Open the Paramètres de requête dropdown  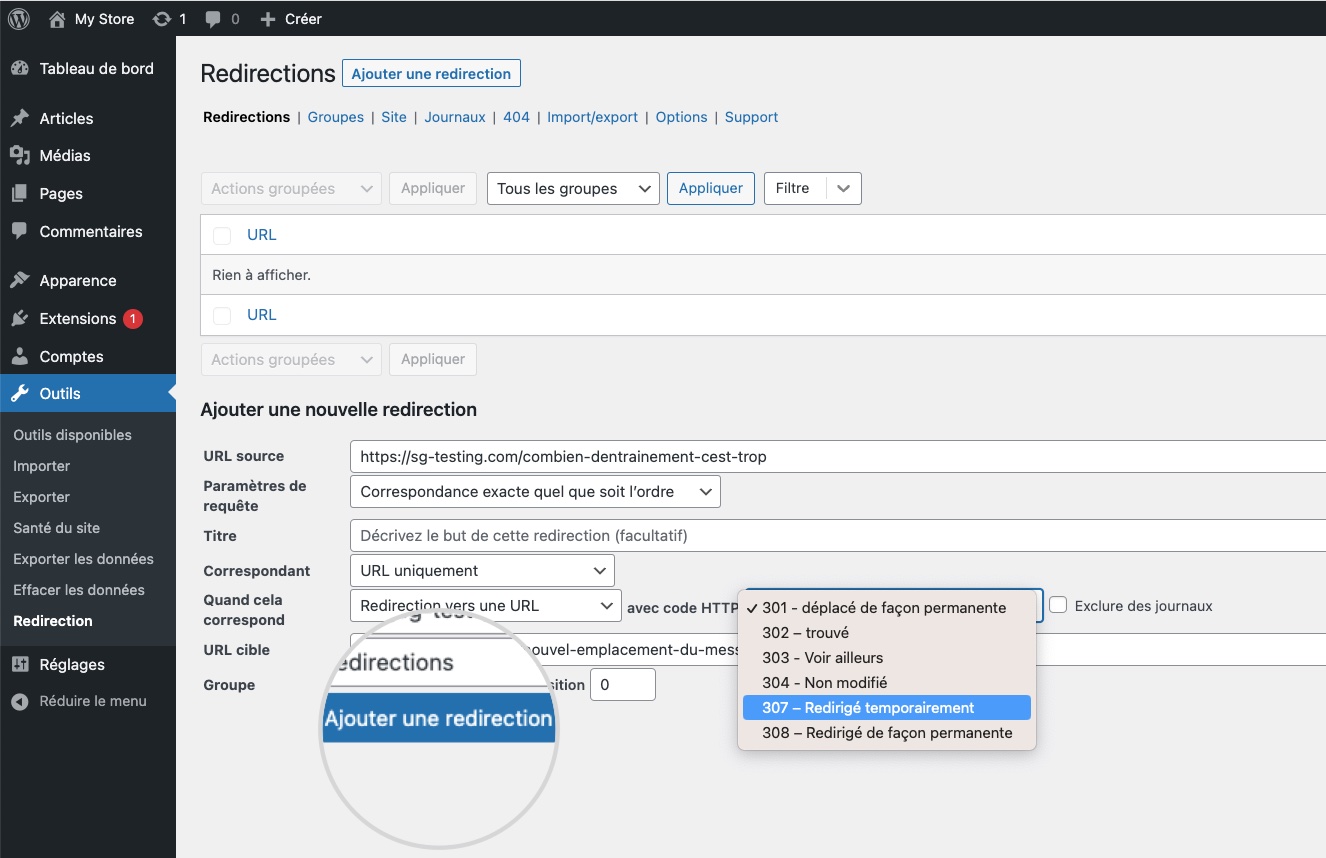535,492
